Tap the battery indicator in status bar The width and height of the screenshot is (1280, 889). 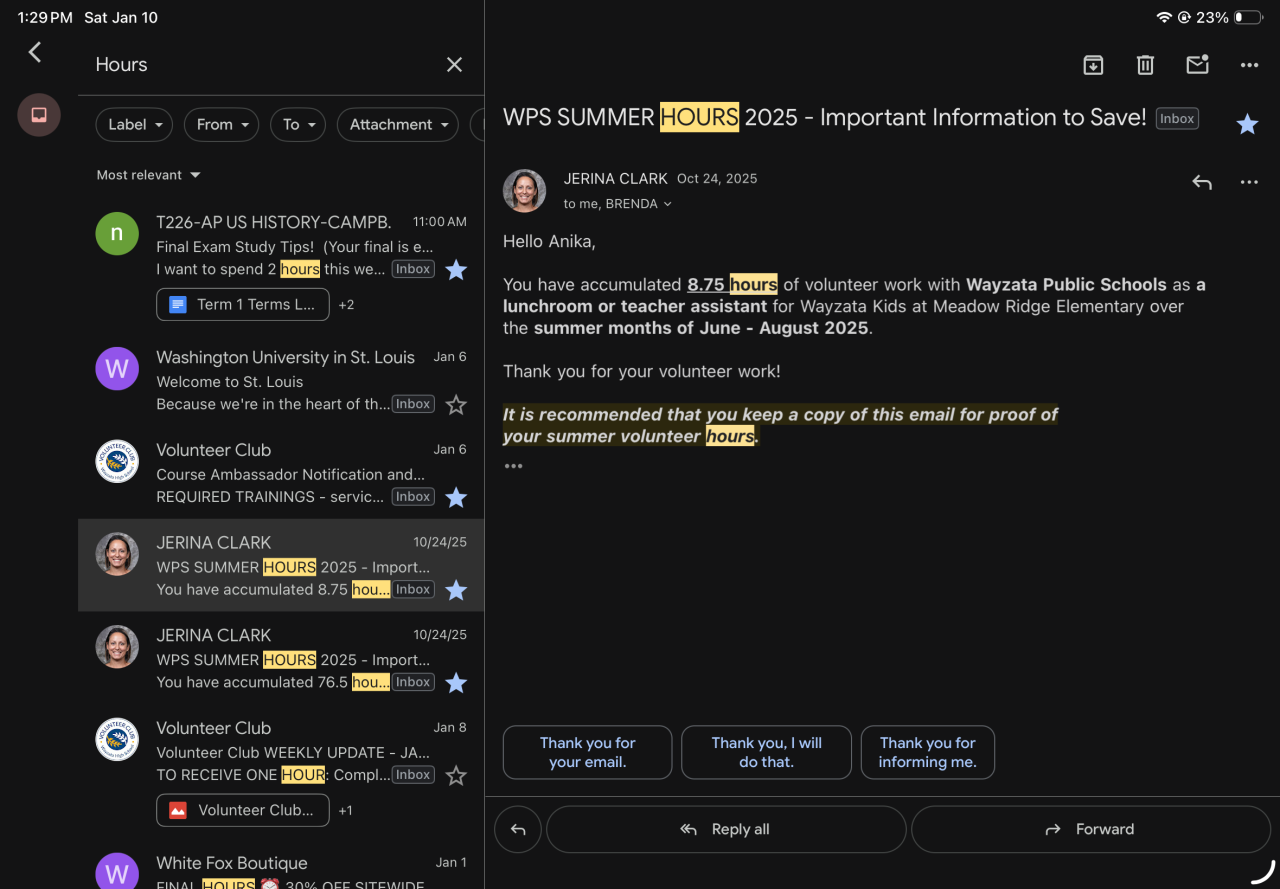point(1247,17)
